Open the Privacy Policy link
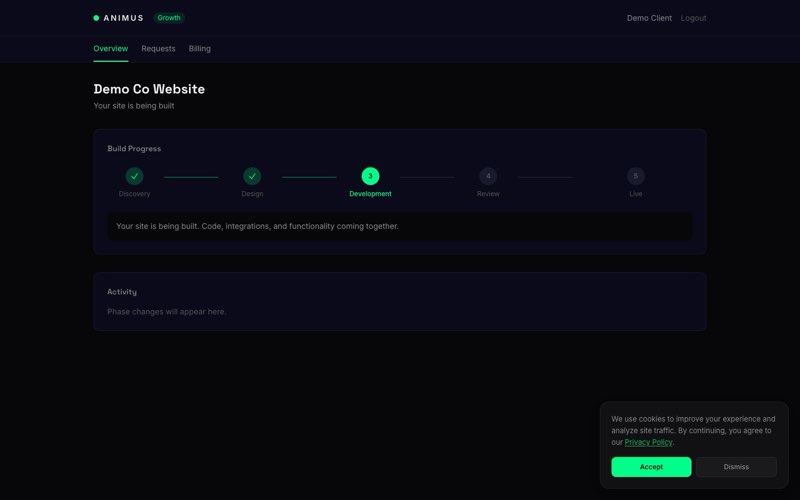800x500 pixels. [648, 442]
